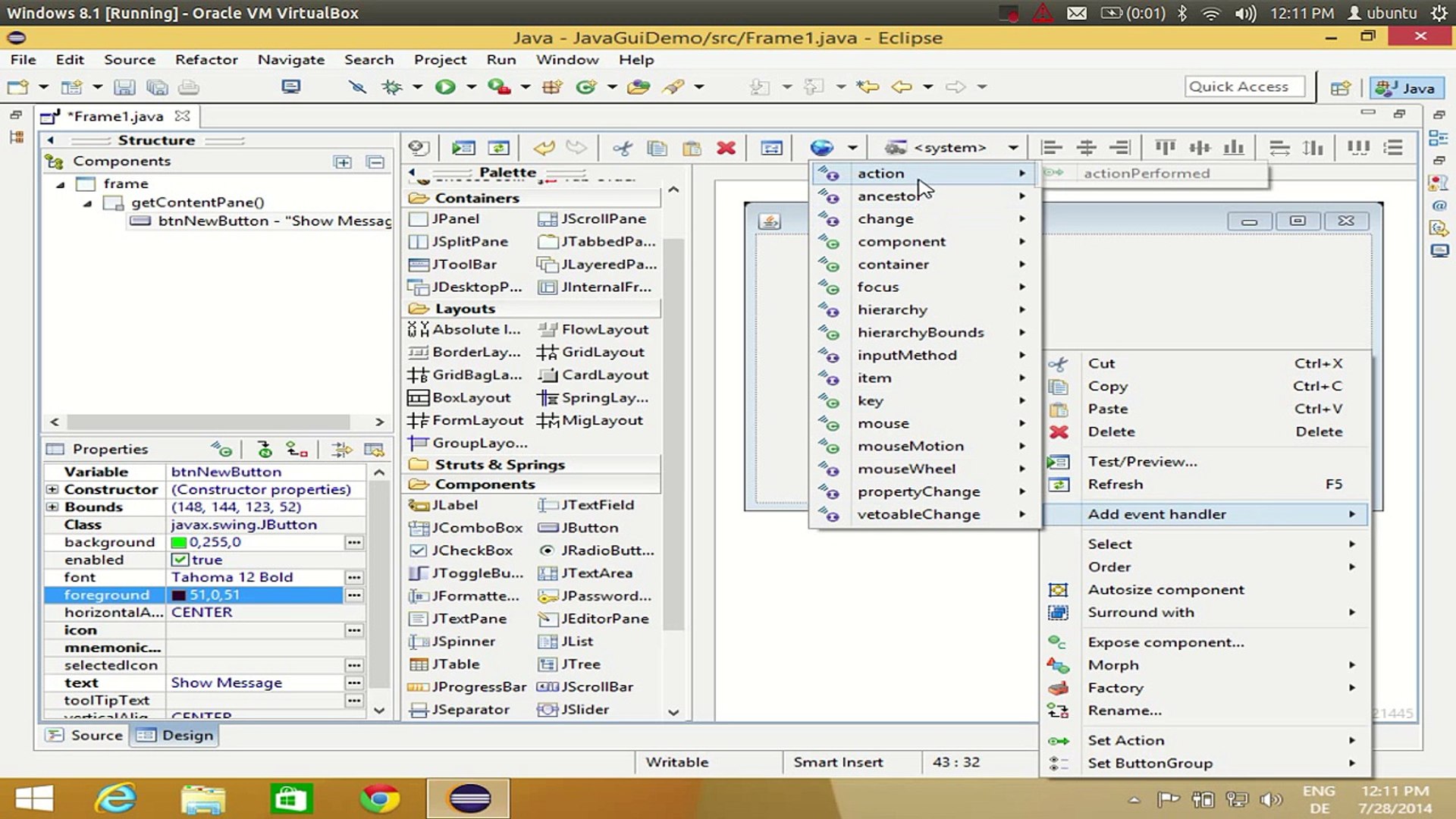
Task: Click the ellipsis button for text property
Action: 354,683
